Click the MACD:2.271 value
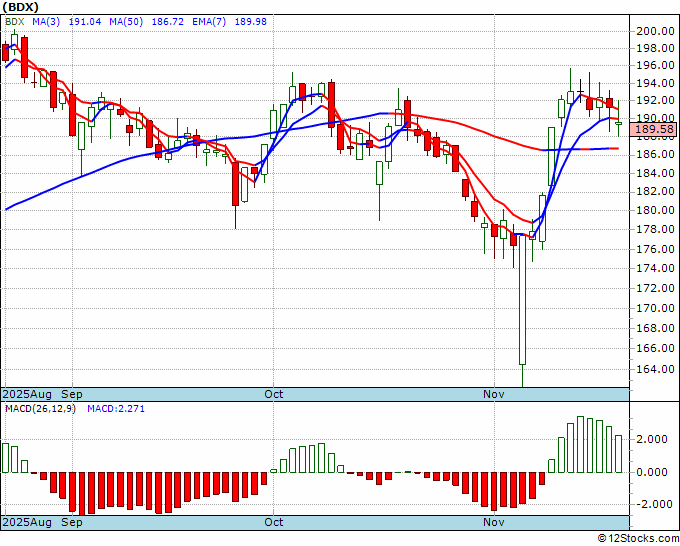 pos(116,409)
